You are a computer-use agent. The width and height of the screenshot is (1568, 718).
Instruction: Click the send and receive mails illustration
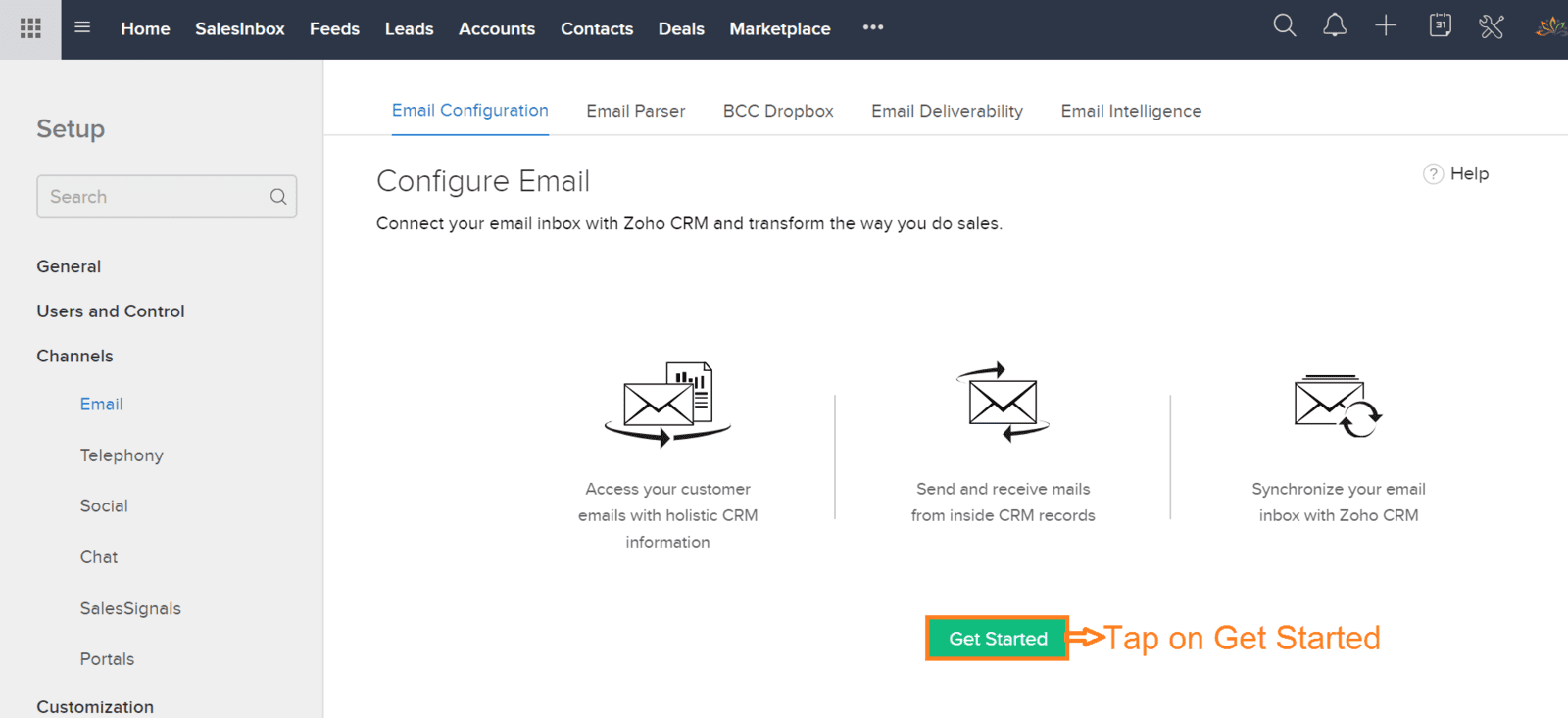click(1004, 403)
